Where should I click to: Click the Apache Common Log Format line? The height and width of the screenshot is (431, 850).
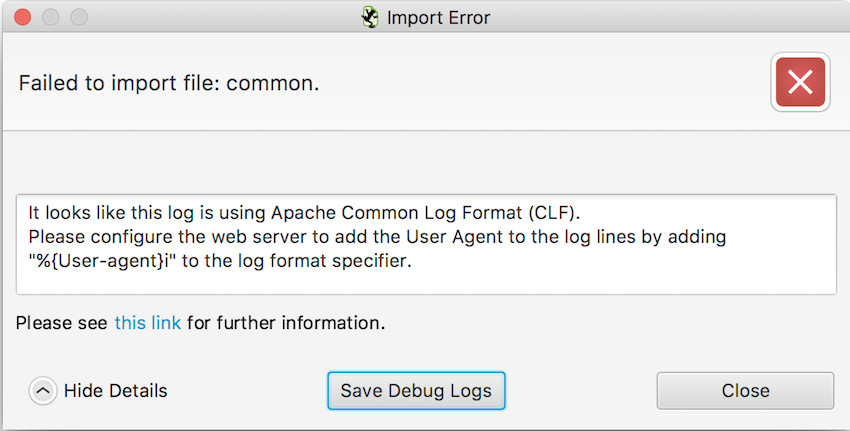point(304,213)
